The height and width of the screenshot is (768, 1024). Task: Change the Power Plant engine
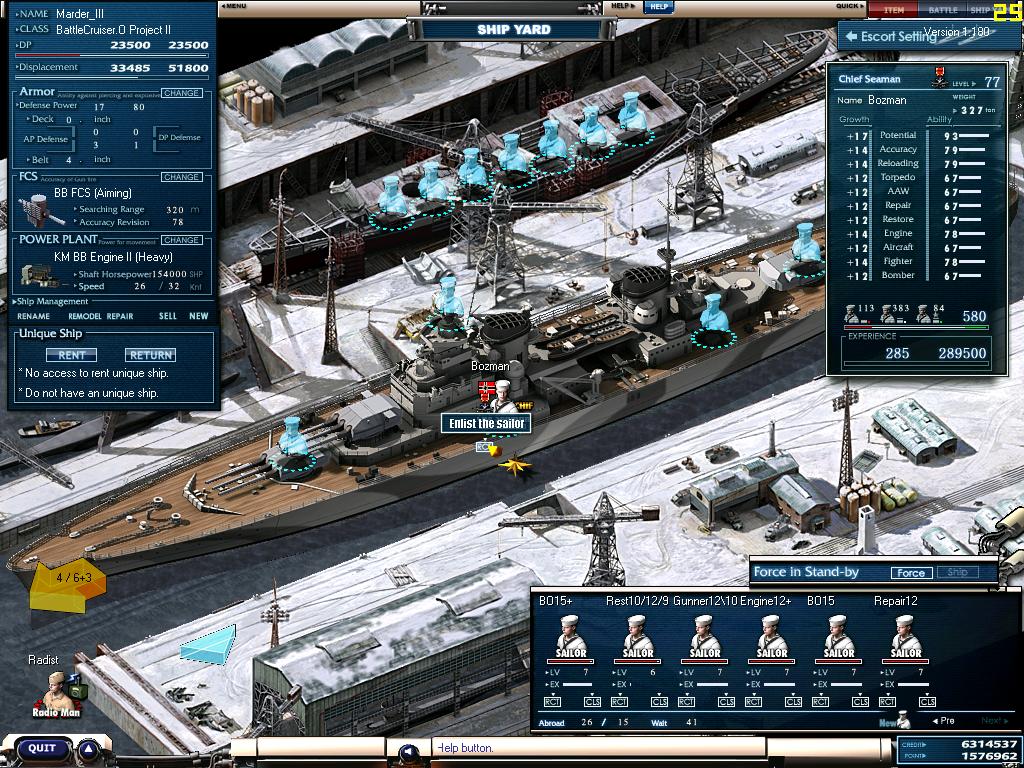pyautogui.click(x=182, y=240)
